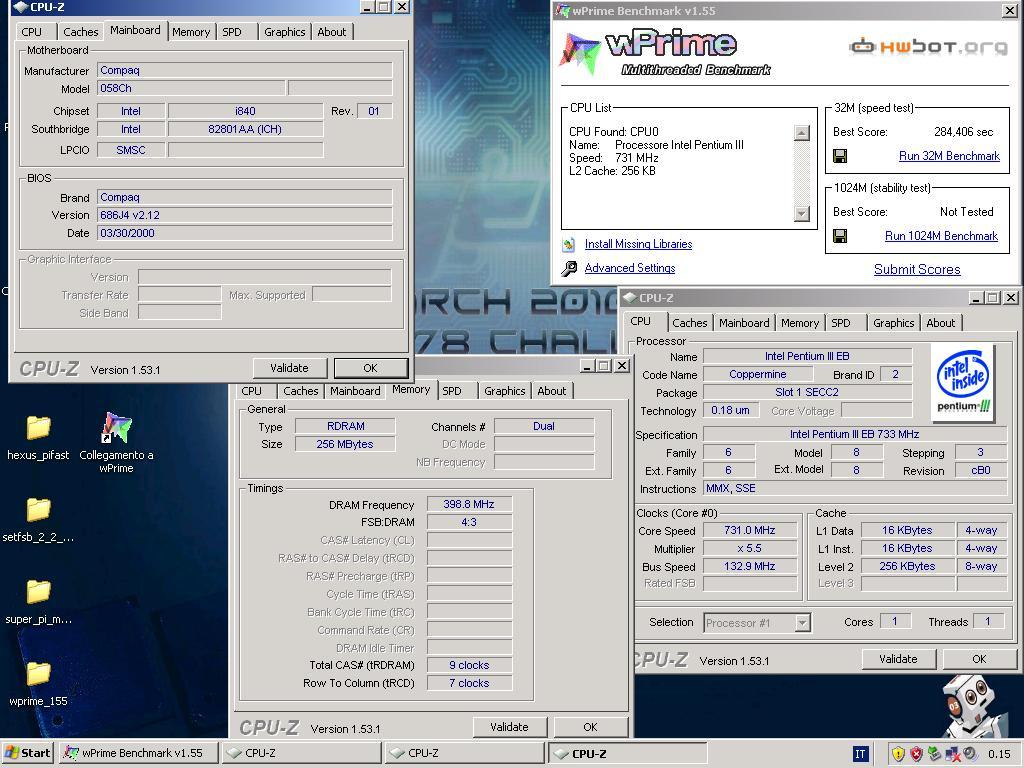Open the Processor #1 selection dropdown

pyautogui.click(x=803, y=623)
